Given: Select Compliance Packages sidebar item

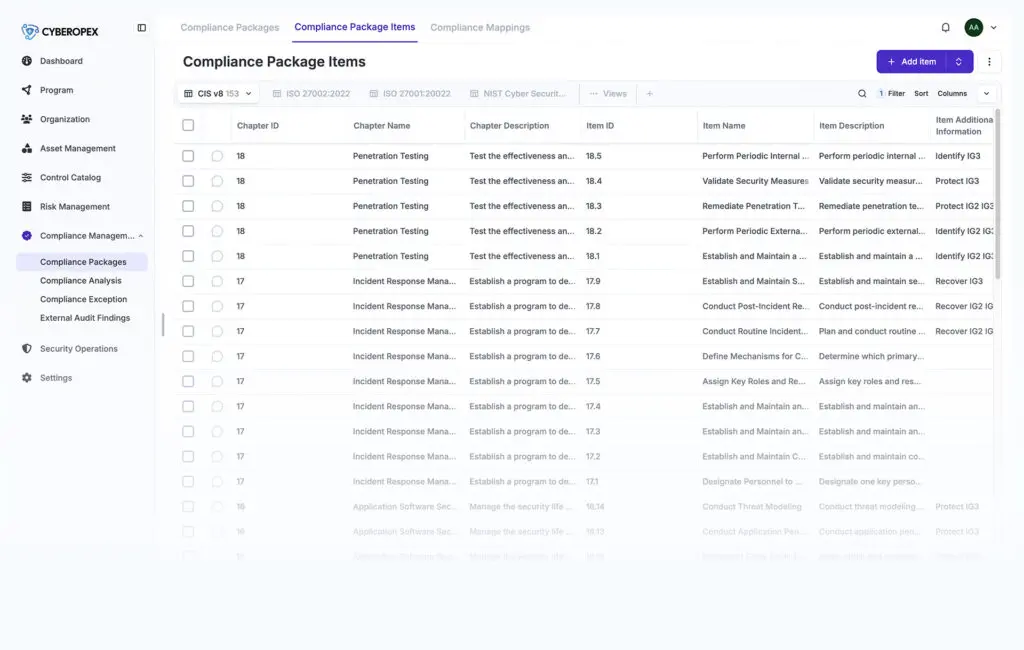Looking at the screenshot, I should 83,262.
